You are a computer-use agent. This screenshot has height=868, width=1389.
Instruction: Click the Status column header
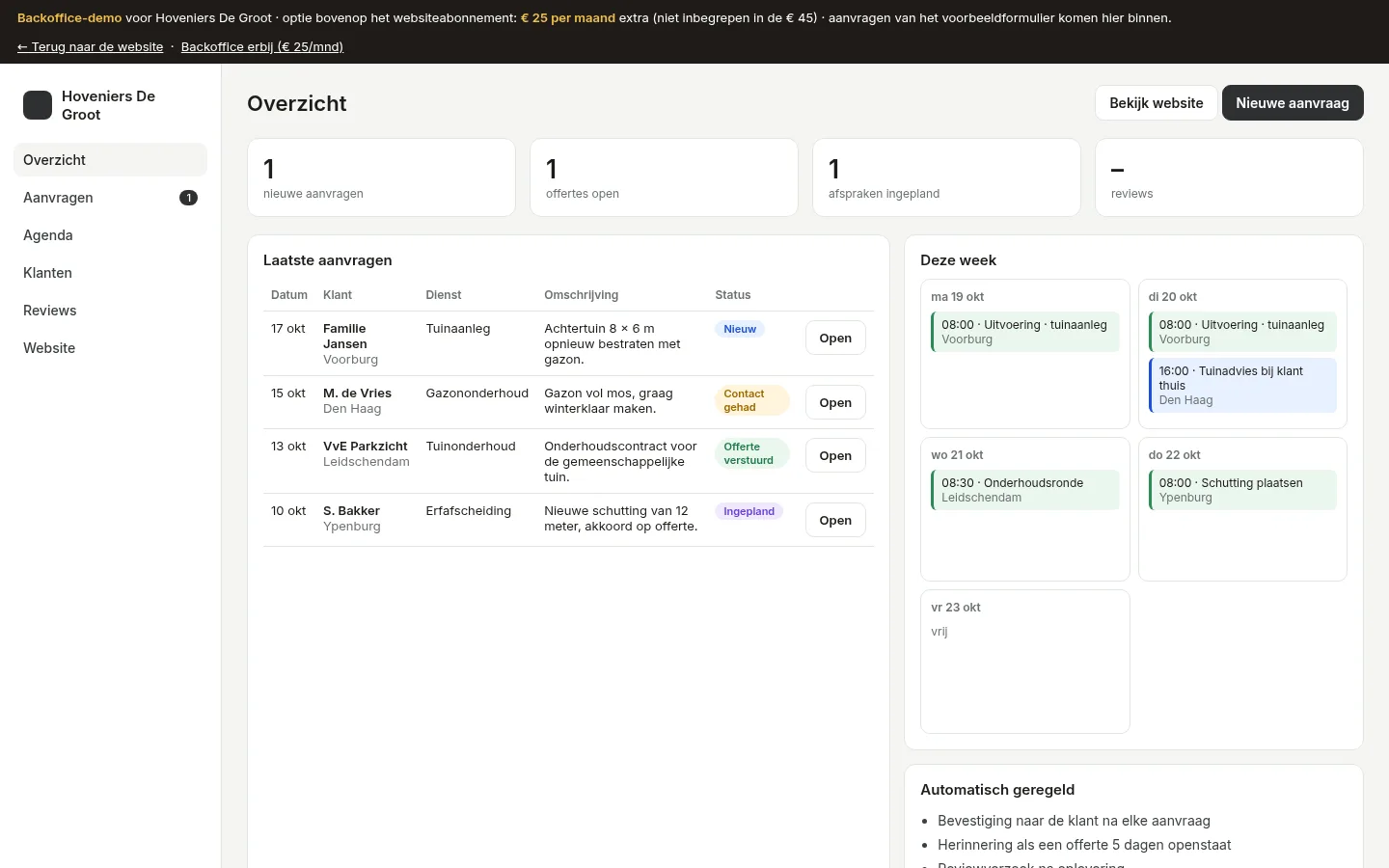click(732, 295)
